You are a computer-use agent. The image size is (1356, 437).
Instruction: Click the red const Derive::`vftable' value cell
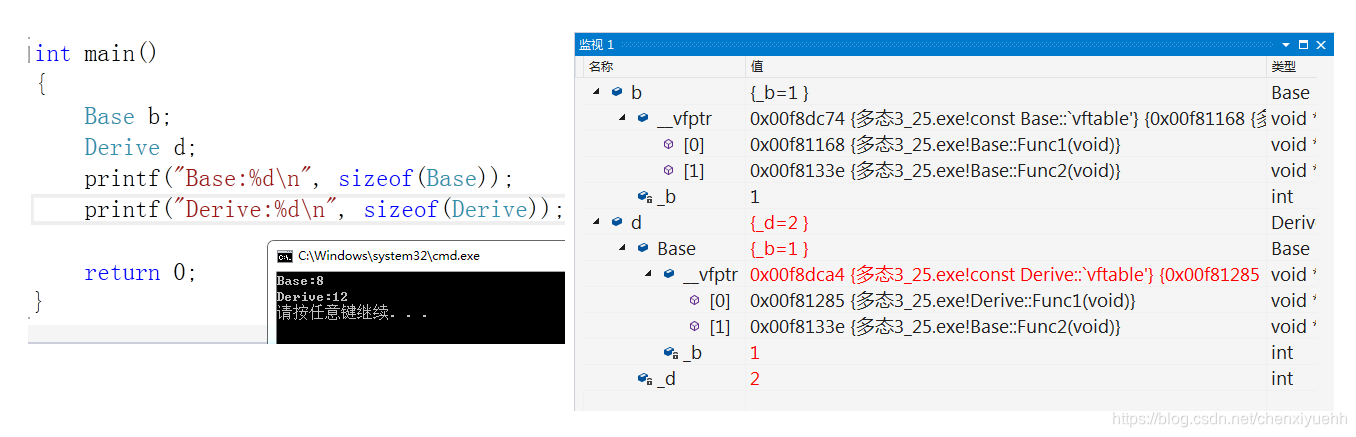pos(1005,274)
